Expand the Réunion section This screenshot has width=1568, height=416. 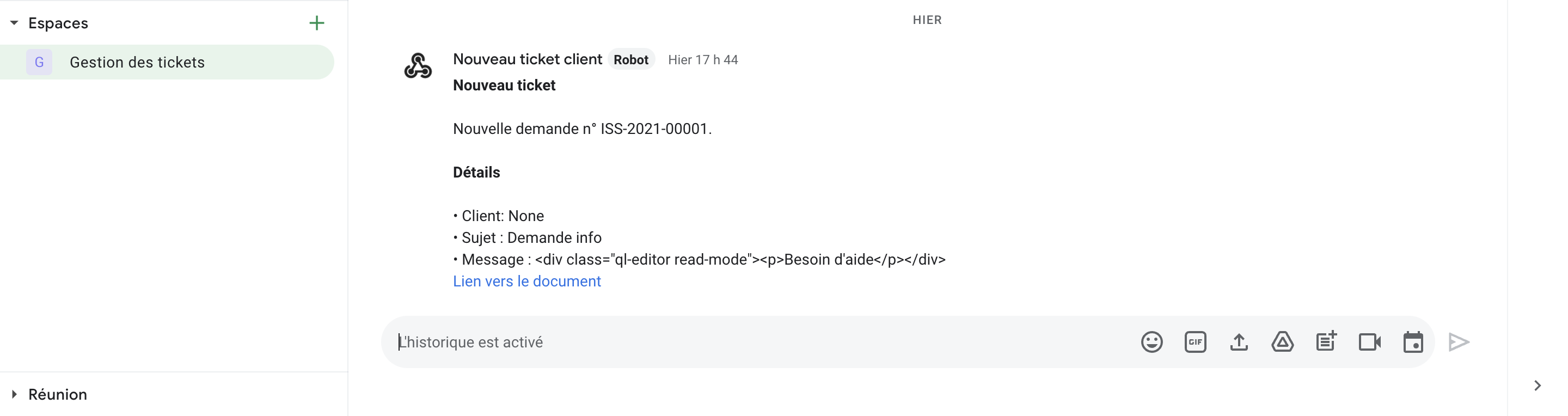click(x=14, y=394)
